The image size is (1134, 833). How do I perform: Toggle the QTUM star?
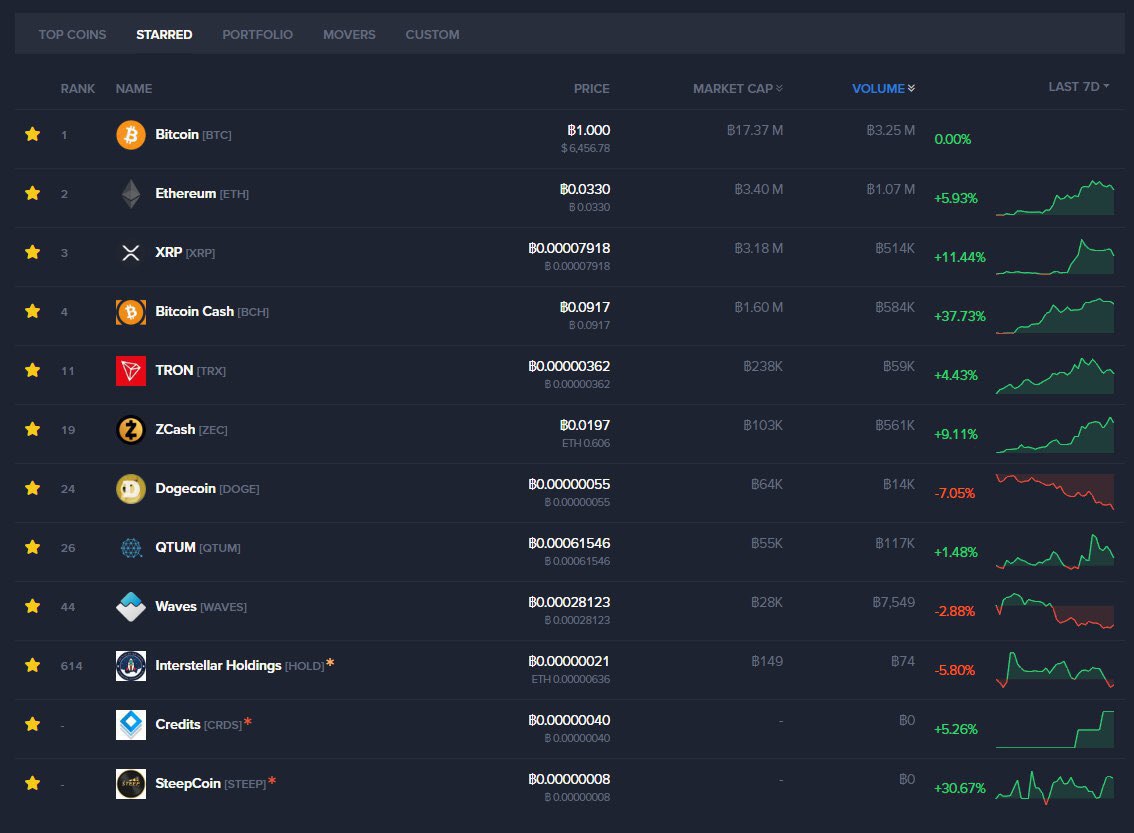point(33,547)
